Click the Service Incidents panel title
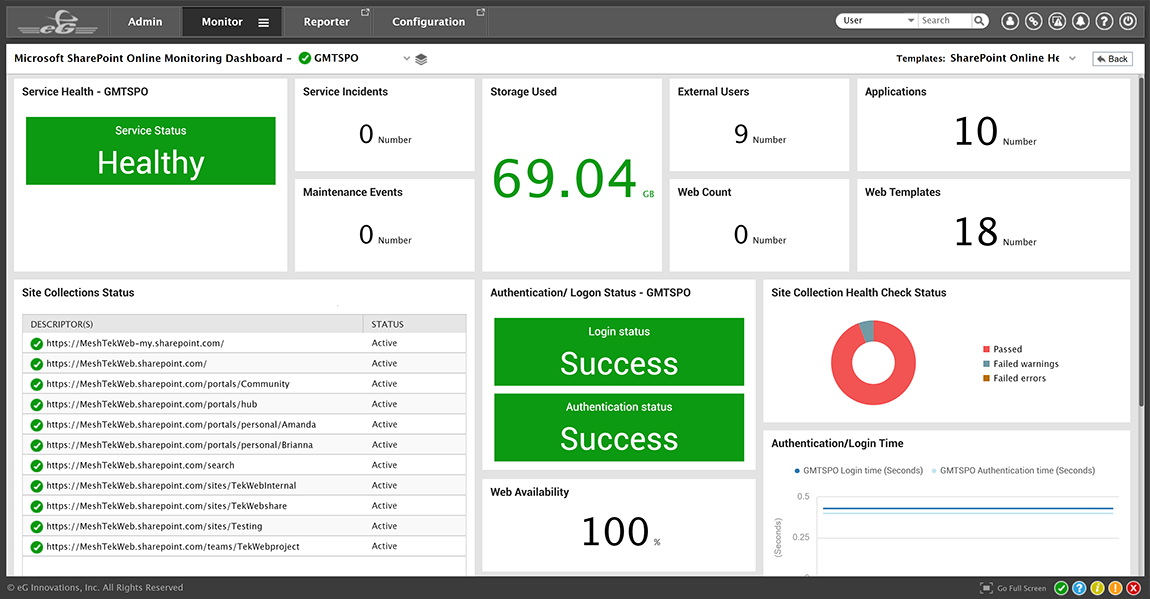Image resolution: width=1150 pixels, height=599 pixels. click(345, 92)
